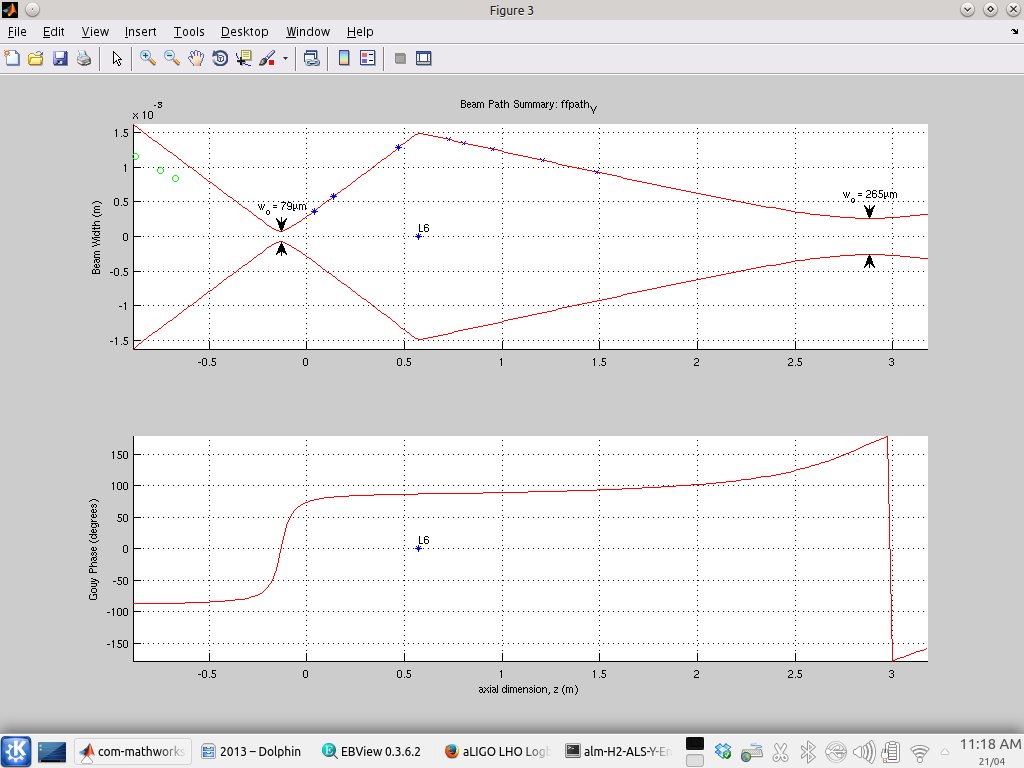Viewport: 1024px width, 768px height.
Task: Click the Dropbox tray icon
Action: click(723, 752)
